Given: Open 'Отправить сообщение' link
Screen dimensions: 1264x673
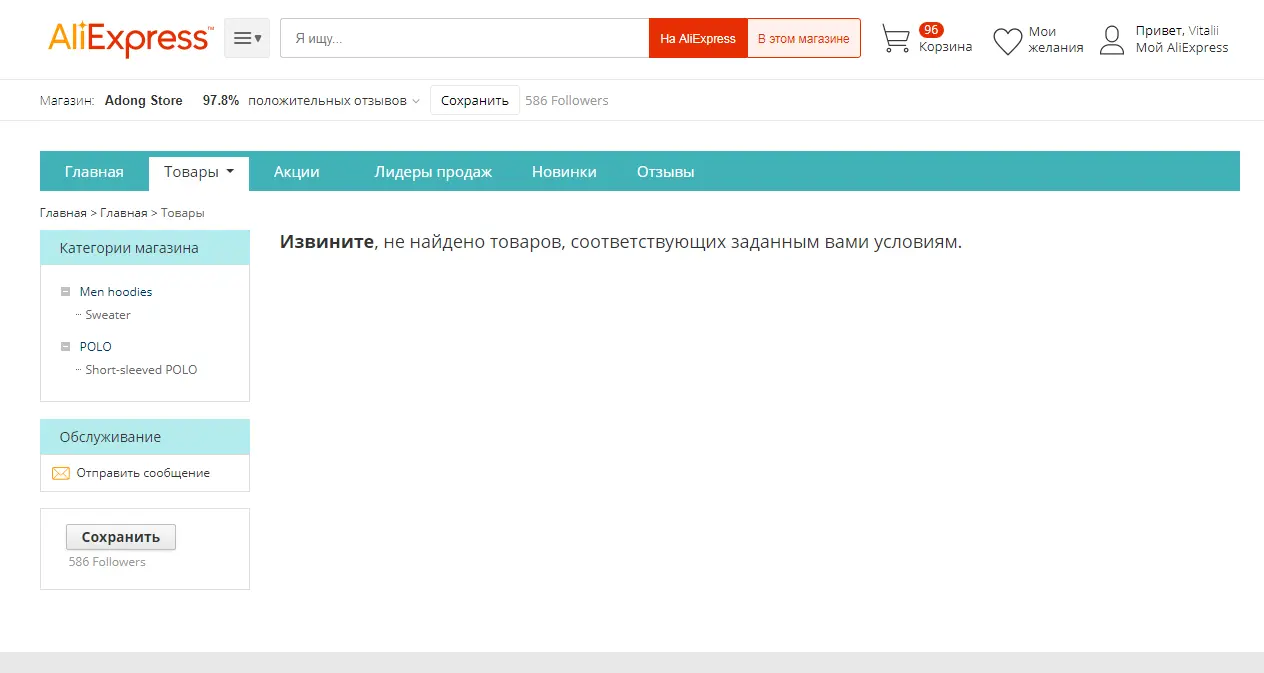Looking at the screenshot, I should click(143, 473).
